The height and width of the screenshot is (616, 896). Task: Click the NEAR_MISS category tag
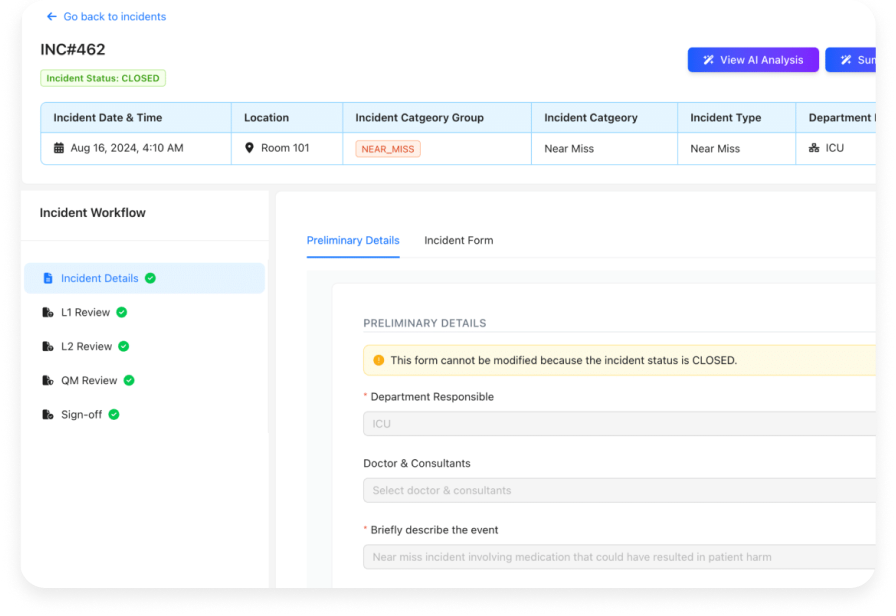(x=388, y=149)
